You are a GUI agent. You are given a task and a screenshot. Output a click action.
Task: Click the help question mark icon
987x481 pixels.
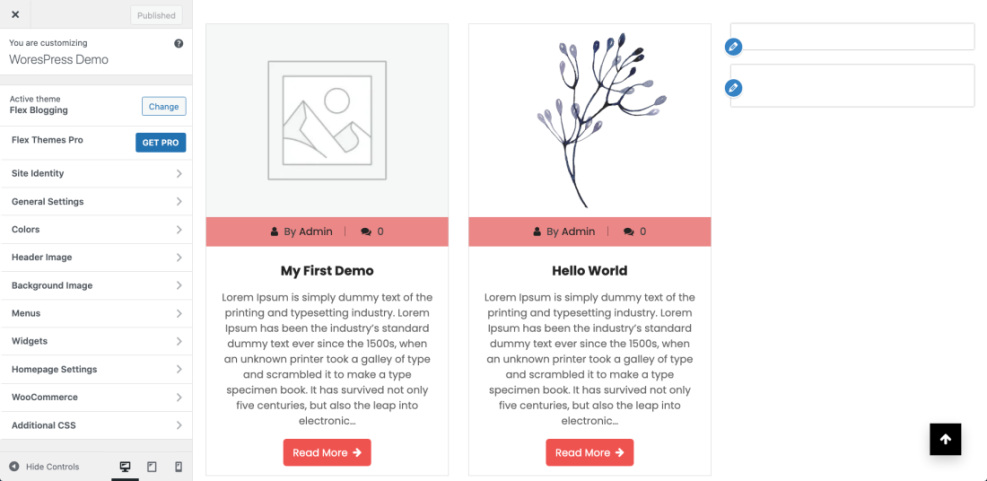click(x=179, y=44)
